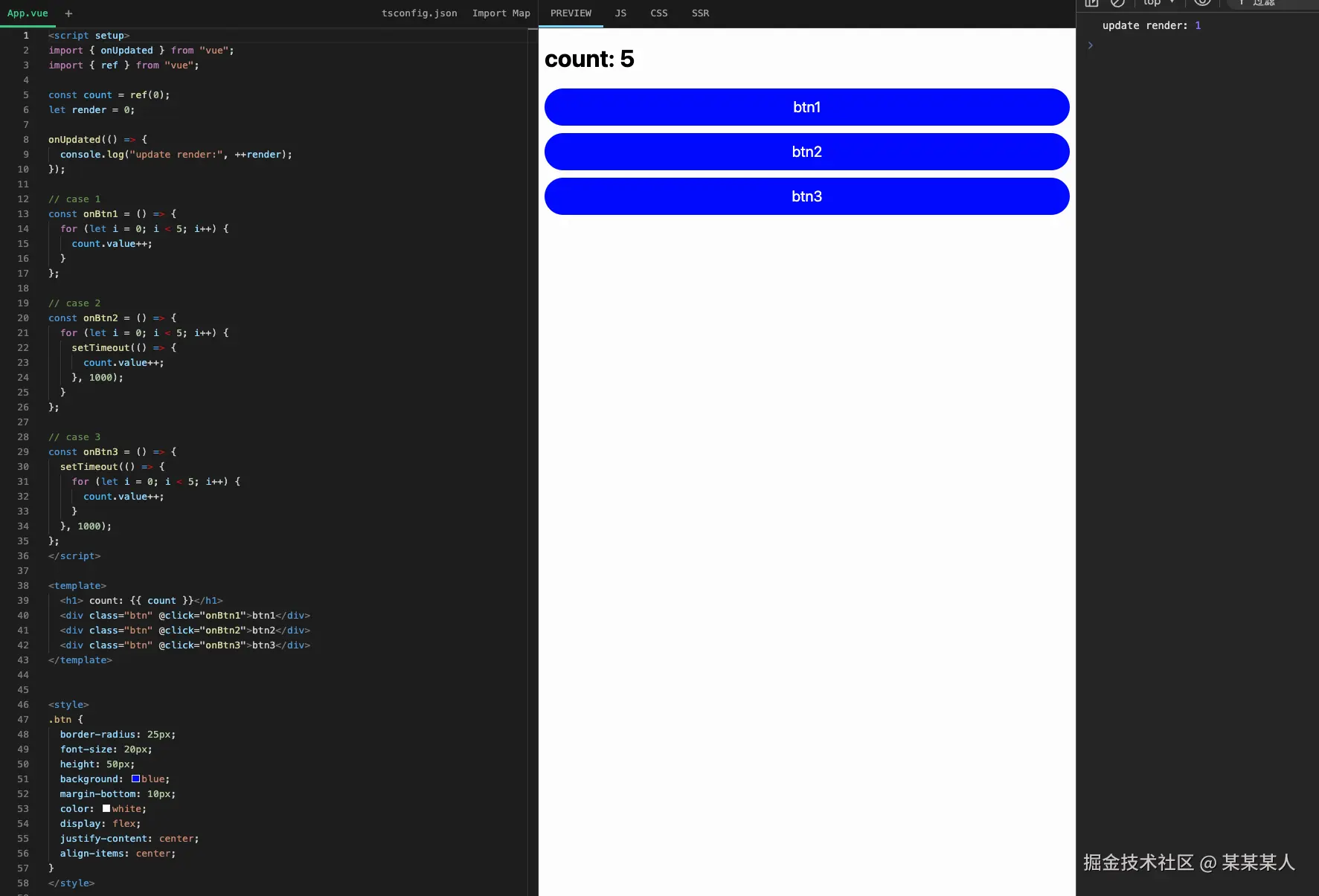The width and height of the screenshot is (1319, 896).
Task: Click 'const onBtn3' declaration line
Action: (x=112, y=451)
